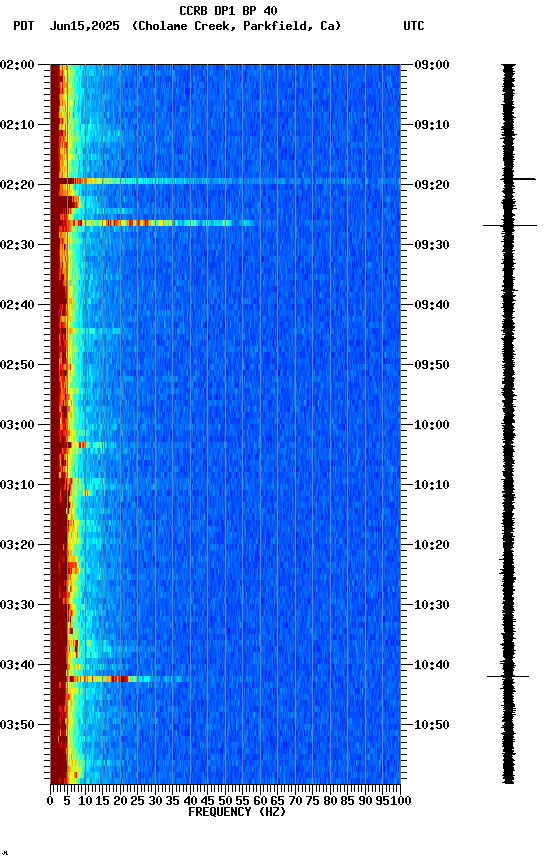Click the 09:10 UTC time label
This screenshot has height=864, width=552.
click(432, 125)
